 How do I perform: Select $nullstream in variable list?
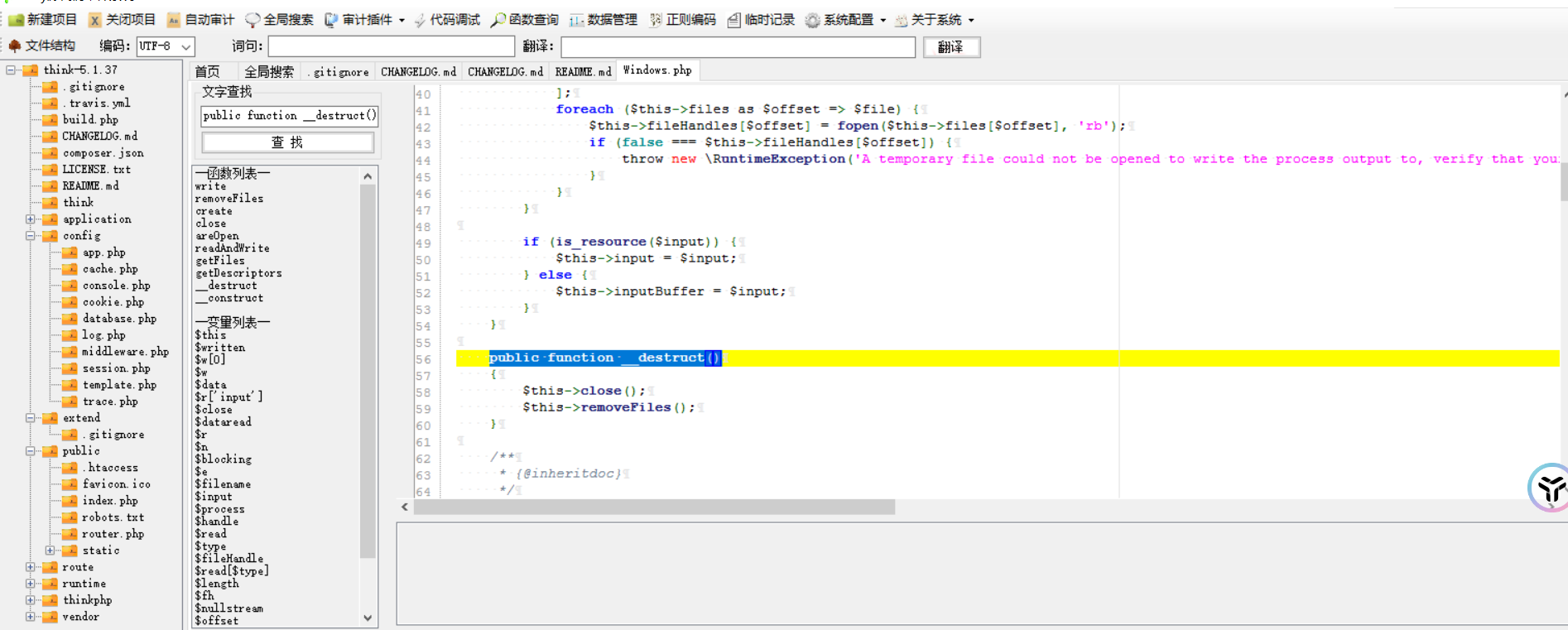(x=229, y=608)
